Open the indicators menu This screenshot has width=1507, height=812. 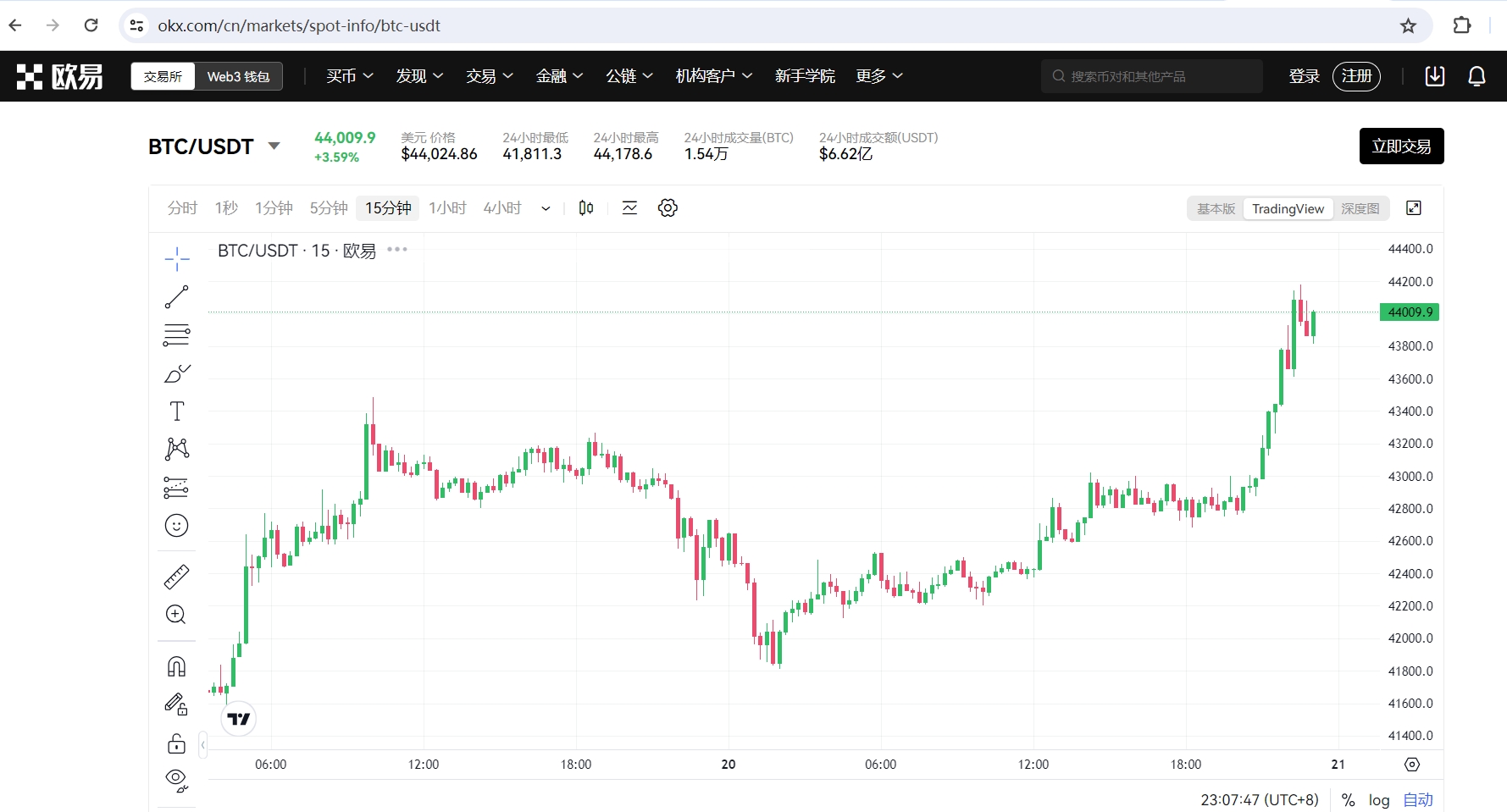click(629, 208)
